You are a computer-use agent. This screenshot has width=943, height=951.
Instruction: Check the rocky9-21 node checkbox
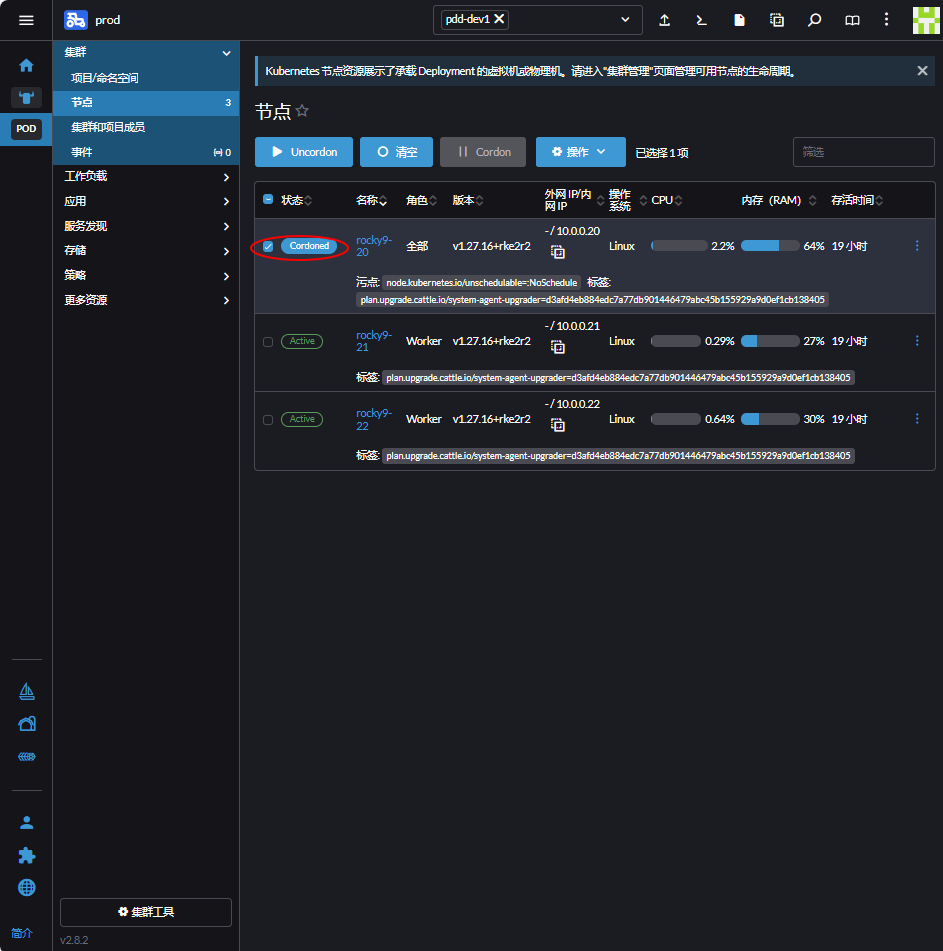click(268, 342)
